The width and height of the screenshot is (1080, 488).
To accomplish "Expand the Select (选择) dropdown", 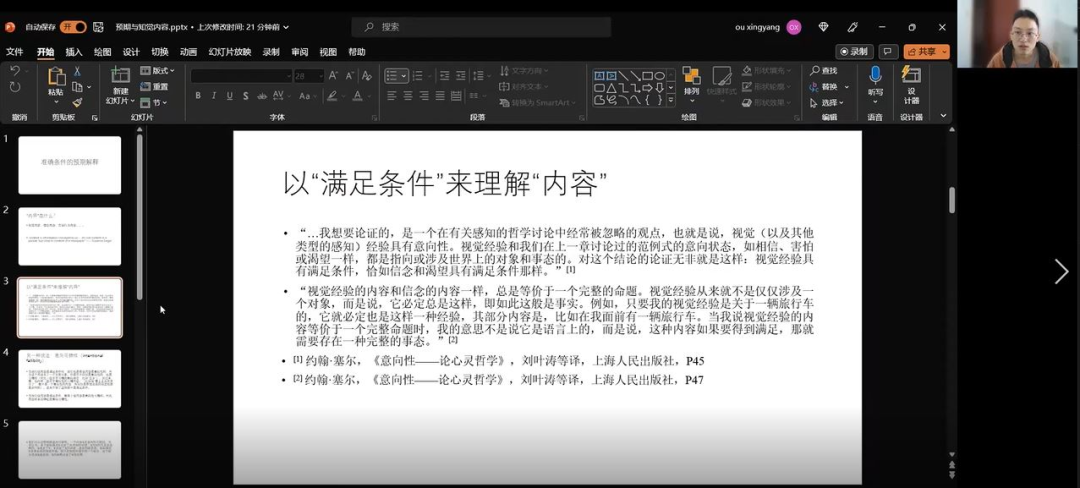I will [x=829, y=102].
